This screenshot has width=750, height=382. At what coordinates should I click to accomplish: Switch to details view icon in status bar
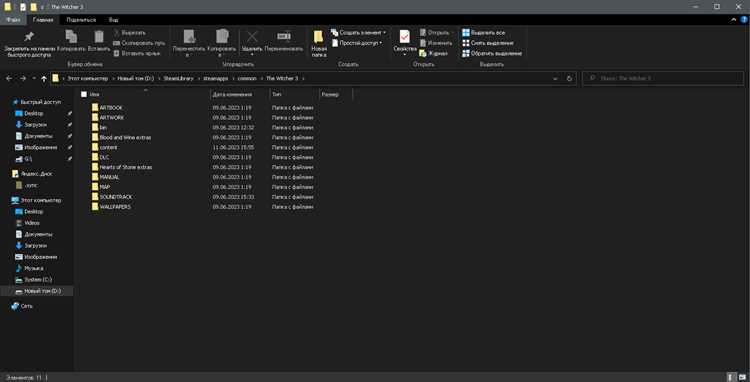[732, 377]
